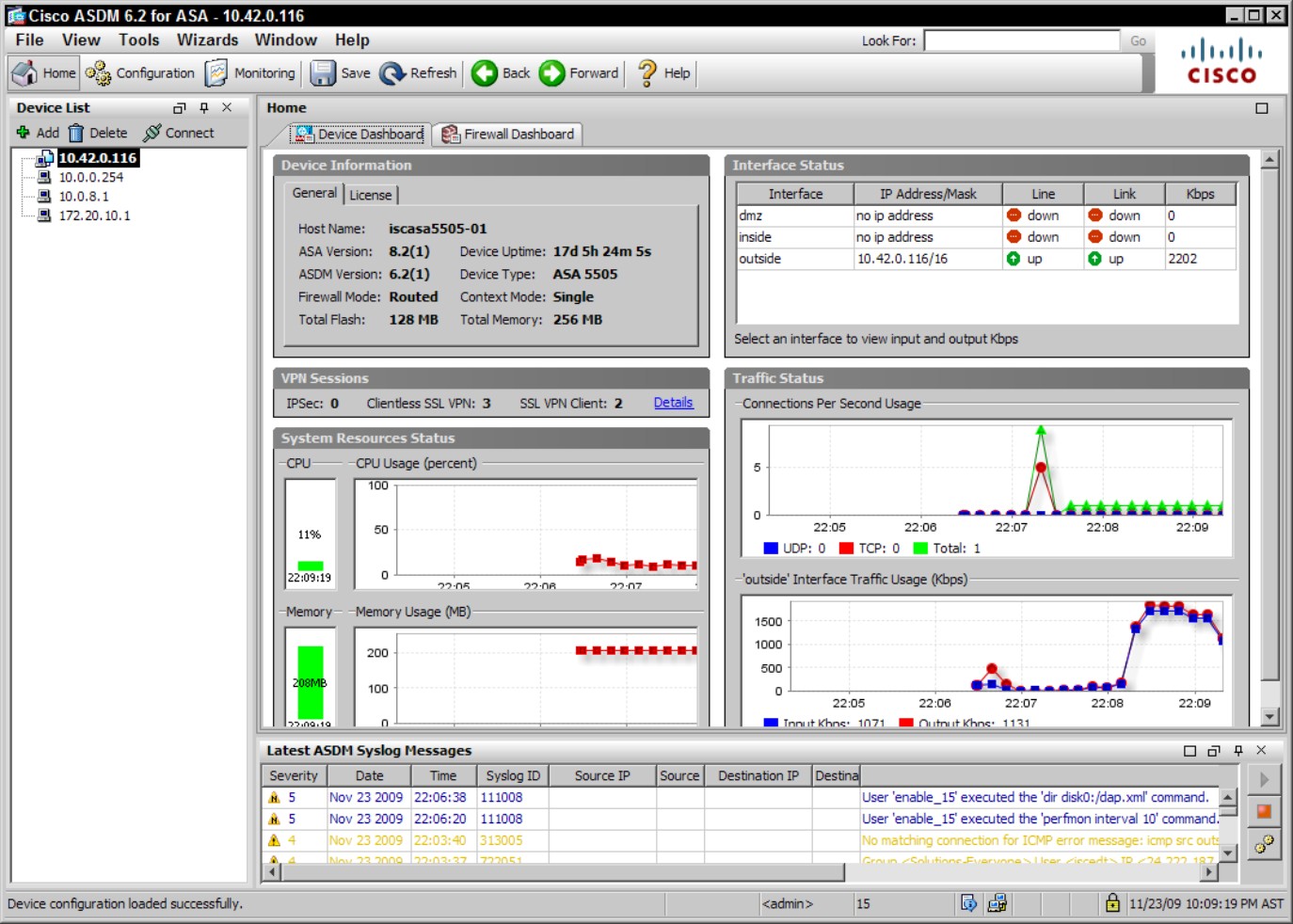Float the Syslog Messages panel
This screenshot has height=924, width=1293.
point(1214,751)
